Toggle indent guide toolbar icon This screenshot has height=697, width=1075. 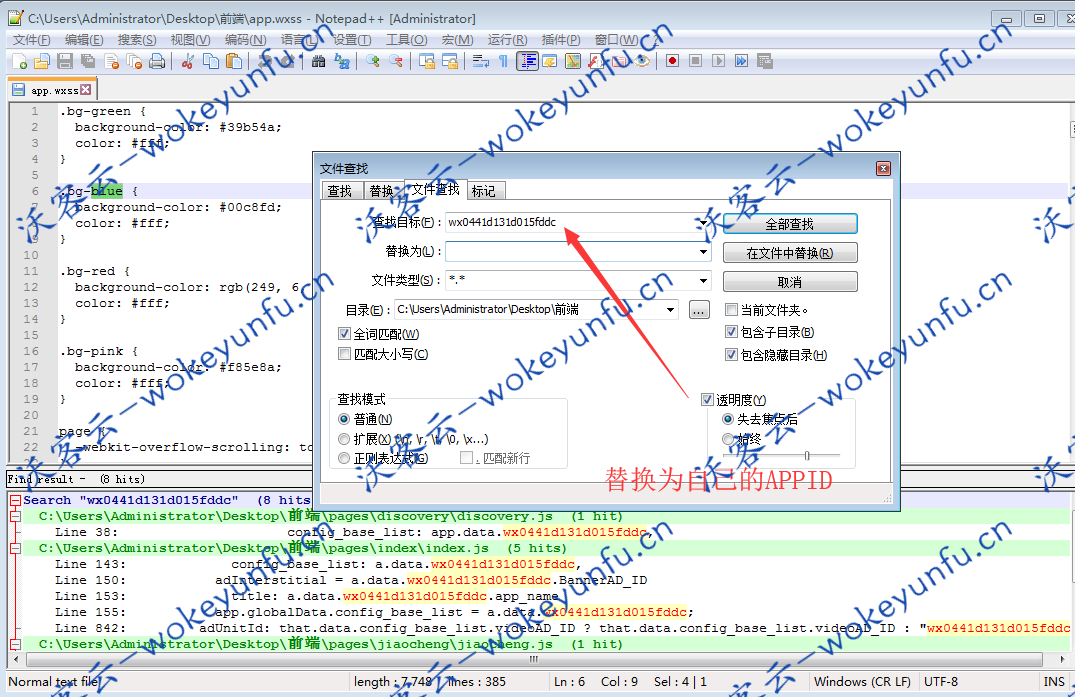[527, 62]
